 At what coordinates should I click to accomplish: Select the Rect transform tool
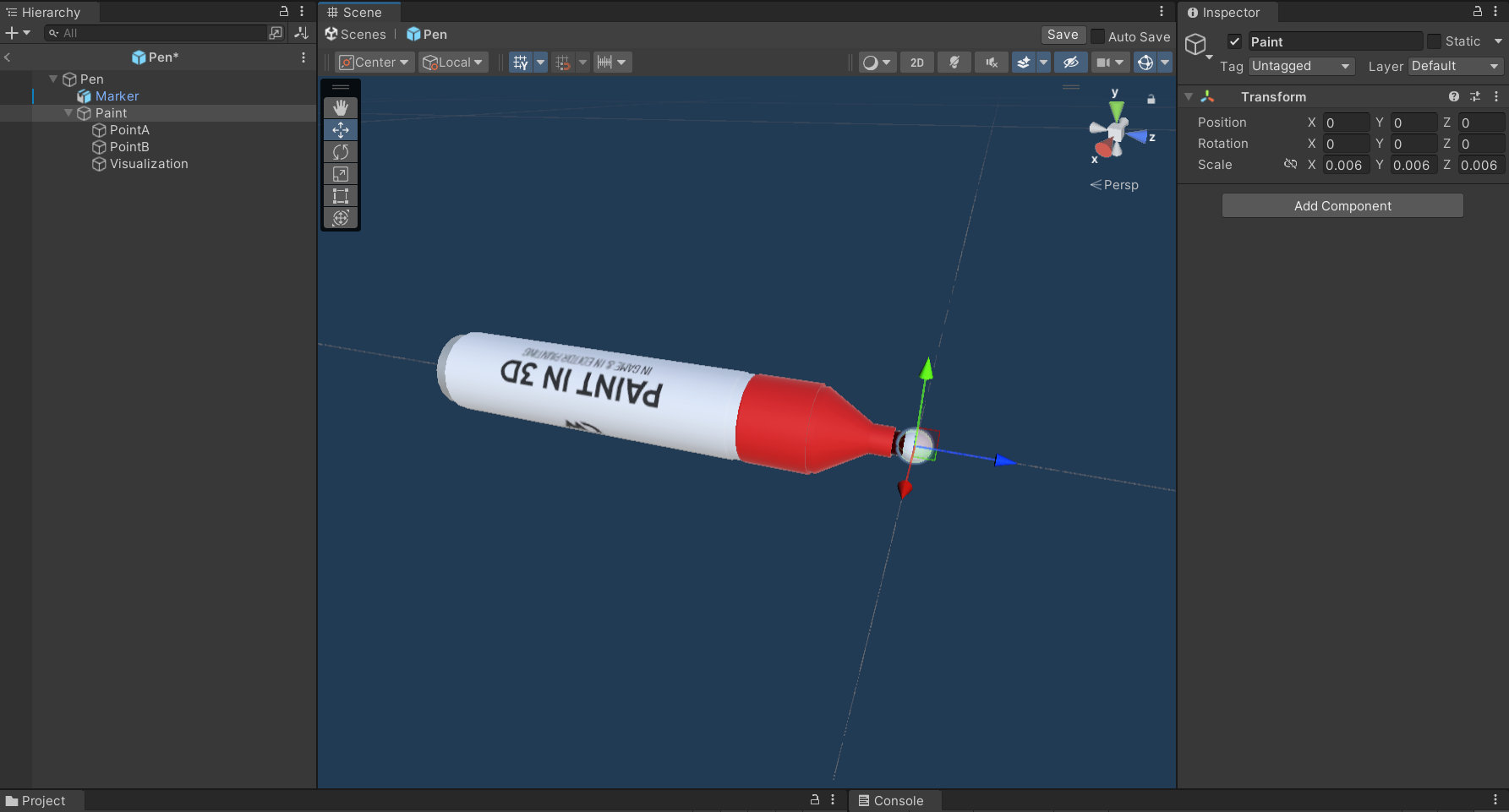[341, 196]
